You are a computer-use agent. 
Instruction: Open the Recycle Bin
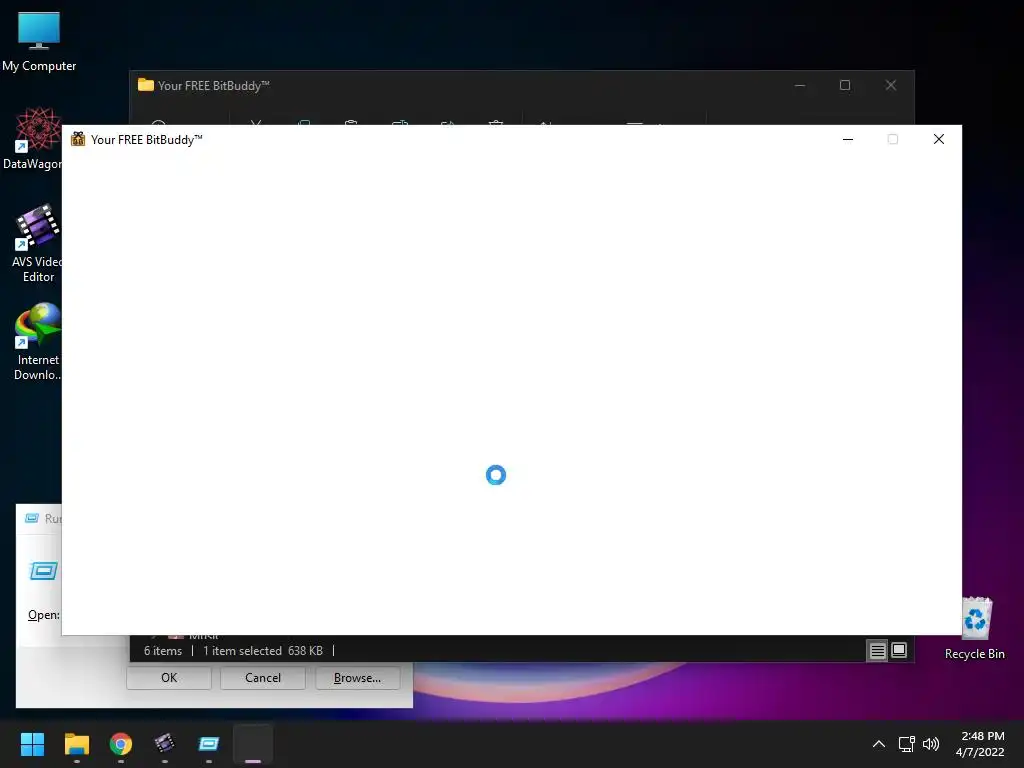(974, 628)
